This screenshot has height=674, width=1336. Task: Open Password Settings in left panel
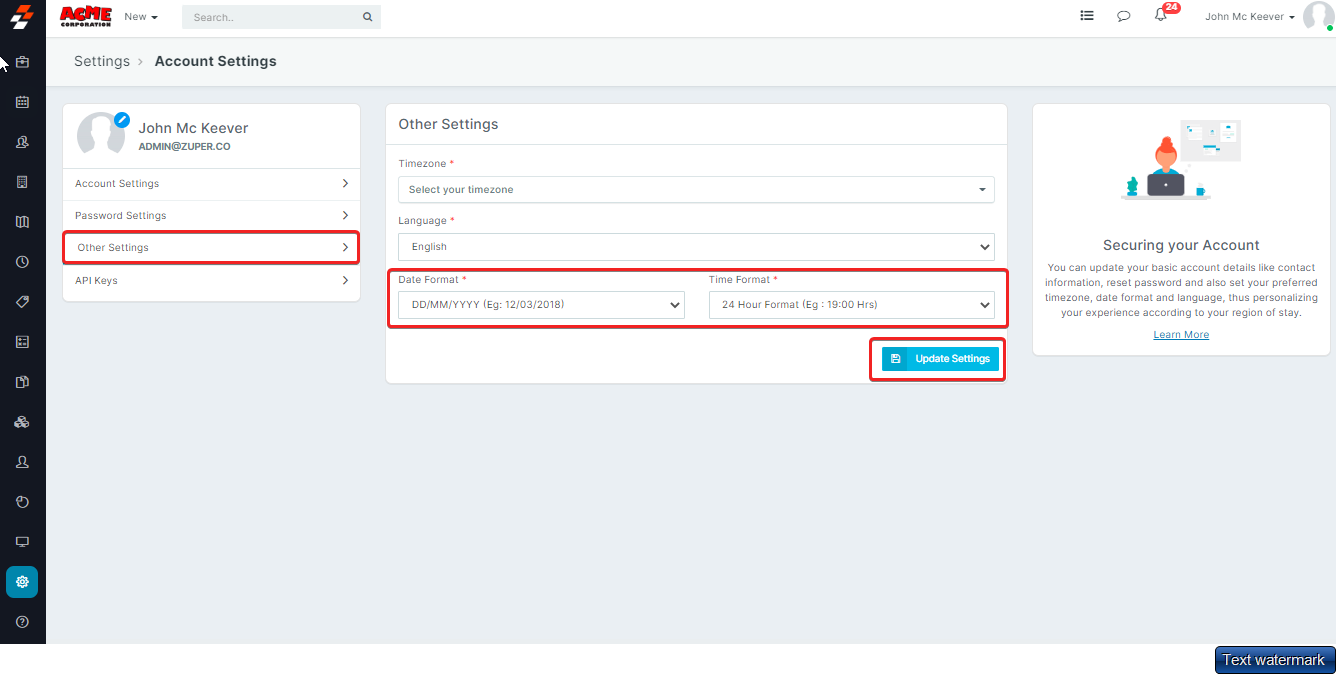point(211,216)
